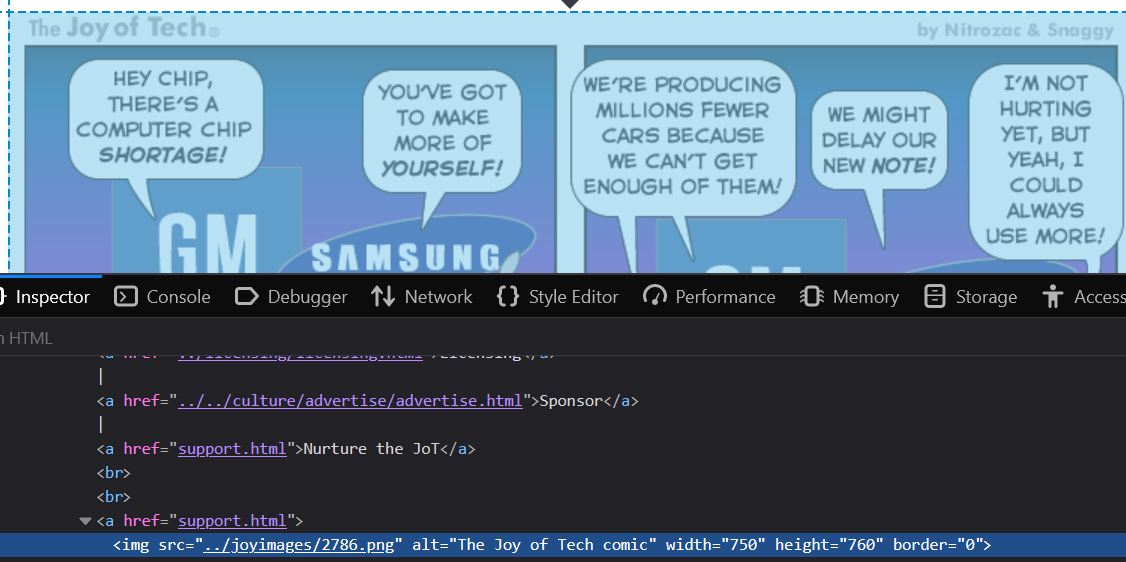Click the Joy of Tech comic image

pos(567,144)
